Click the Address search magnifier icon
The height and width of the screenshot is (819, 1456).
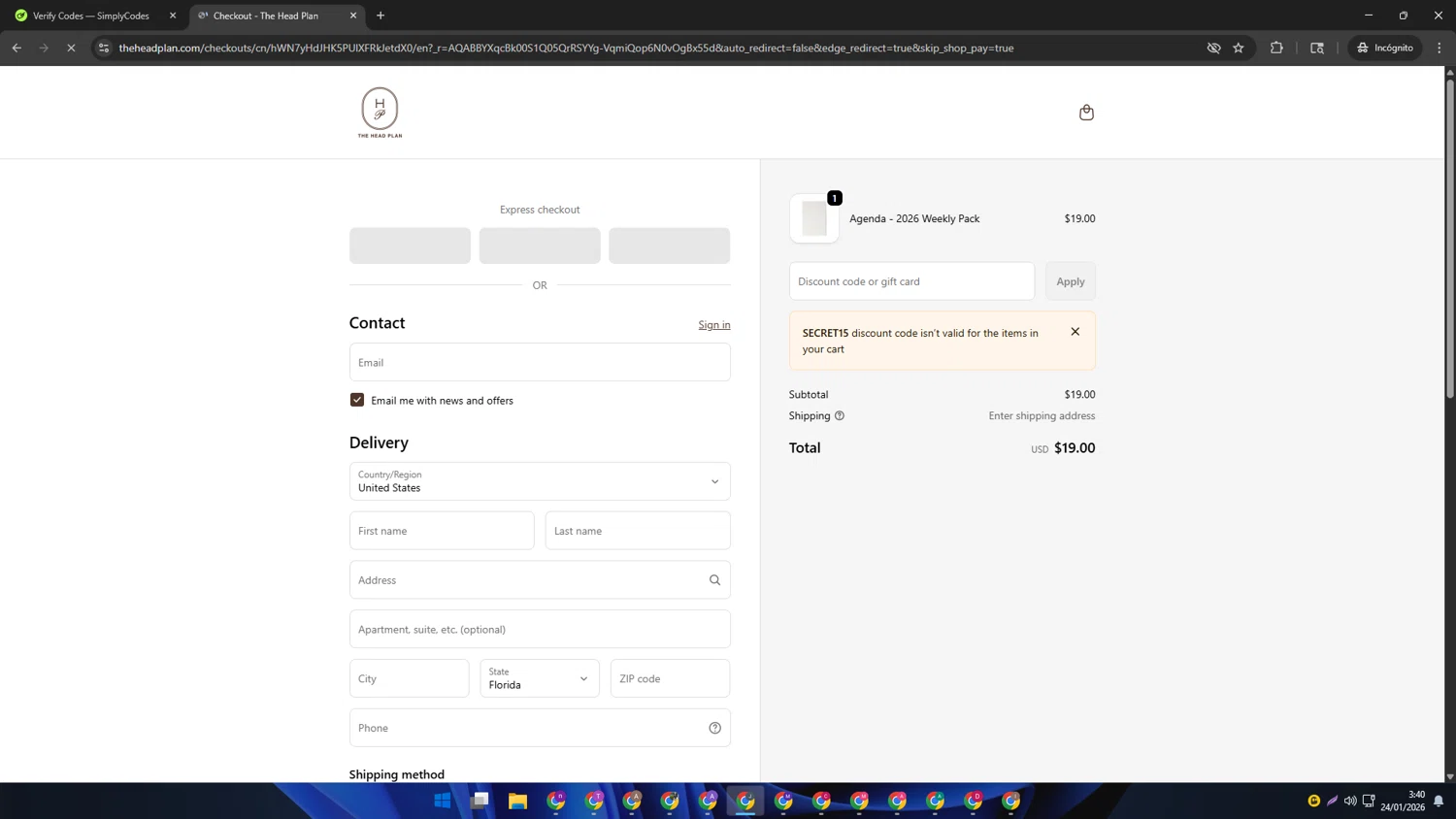tap(714, 580)
